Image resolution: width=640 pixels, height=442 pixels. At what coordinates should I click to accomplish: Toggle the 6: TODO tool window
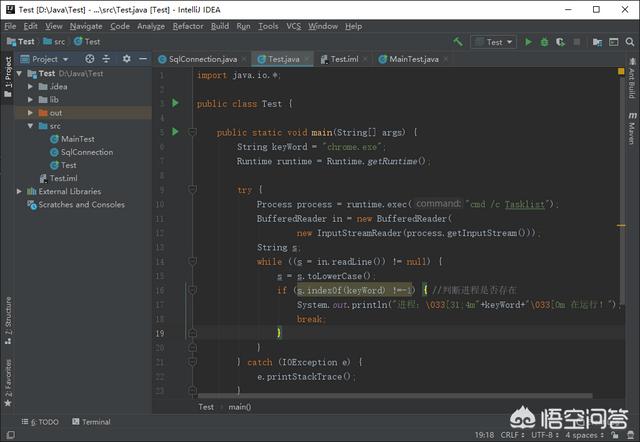coord(38,422)
